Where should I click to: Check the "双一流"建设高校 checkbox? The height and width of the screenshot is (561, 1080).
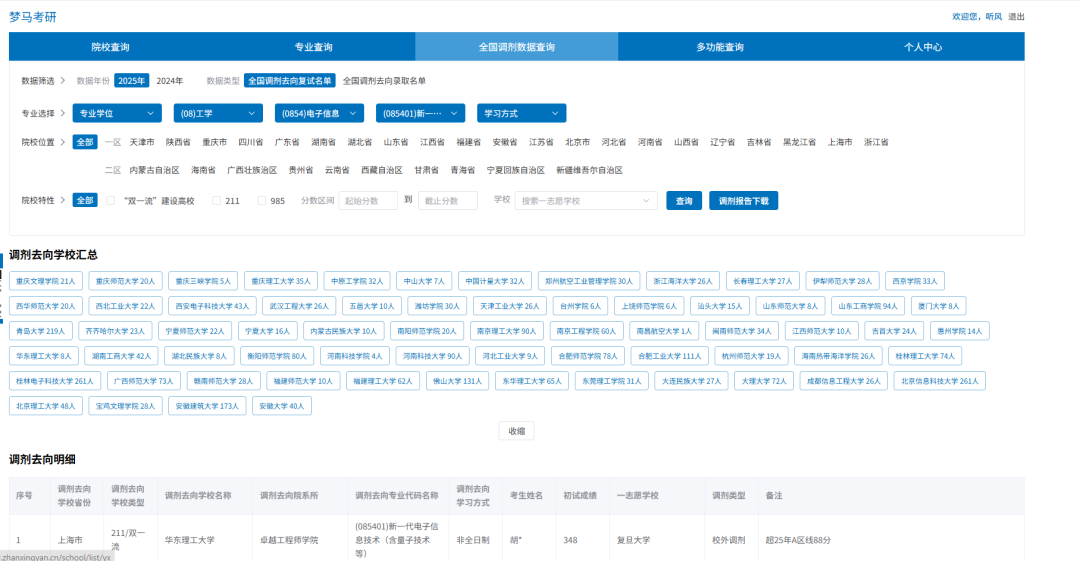[x=110, y=201]
